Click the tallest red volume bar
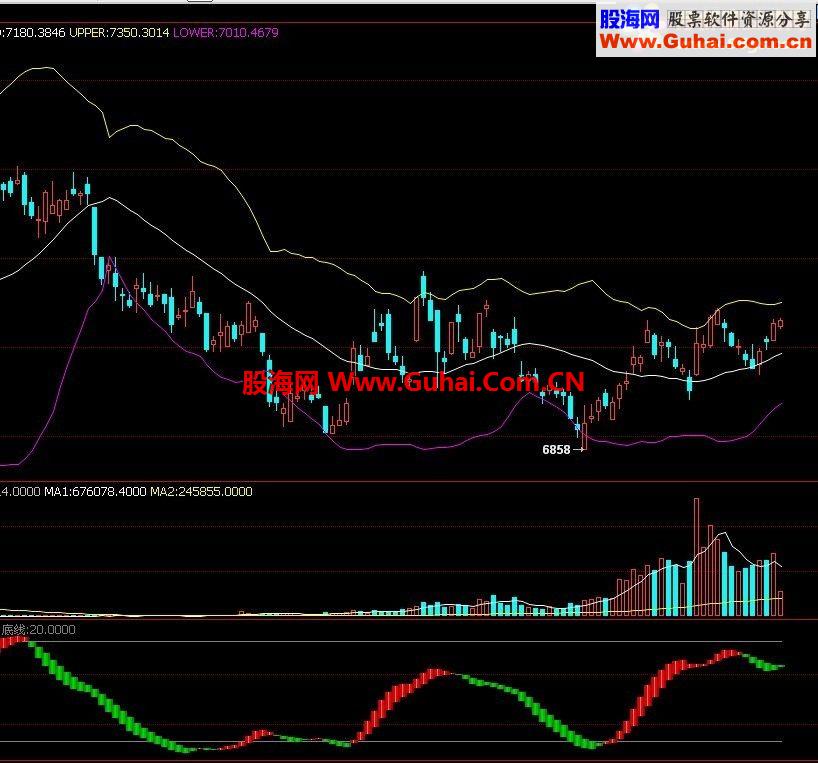The image size is (818, 763). point(696,557)
